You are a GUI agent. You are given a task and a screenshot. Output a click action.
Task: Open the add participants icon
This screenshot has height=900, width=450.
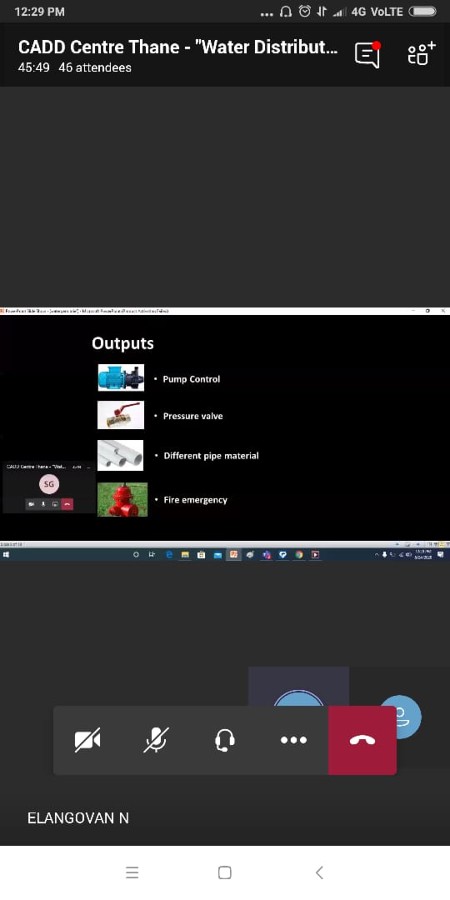point(421,54)
